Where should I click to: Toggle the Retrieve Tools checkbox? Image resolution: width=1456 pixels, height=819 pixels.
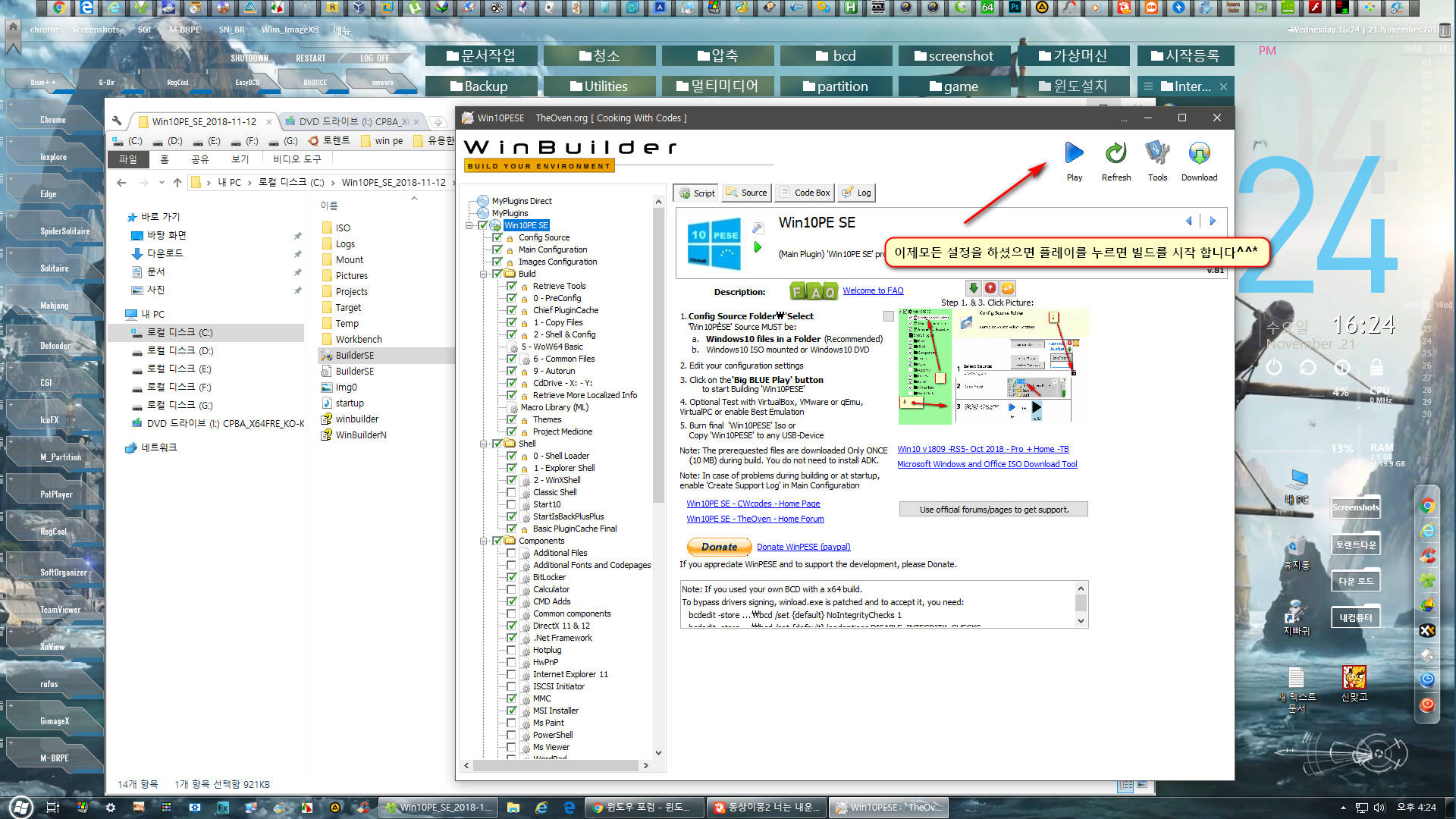coord(512,286)
